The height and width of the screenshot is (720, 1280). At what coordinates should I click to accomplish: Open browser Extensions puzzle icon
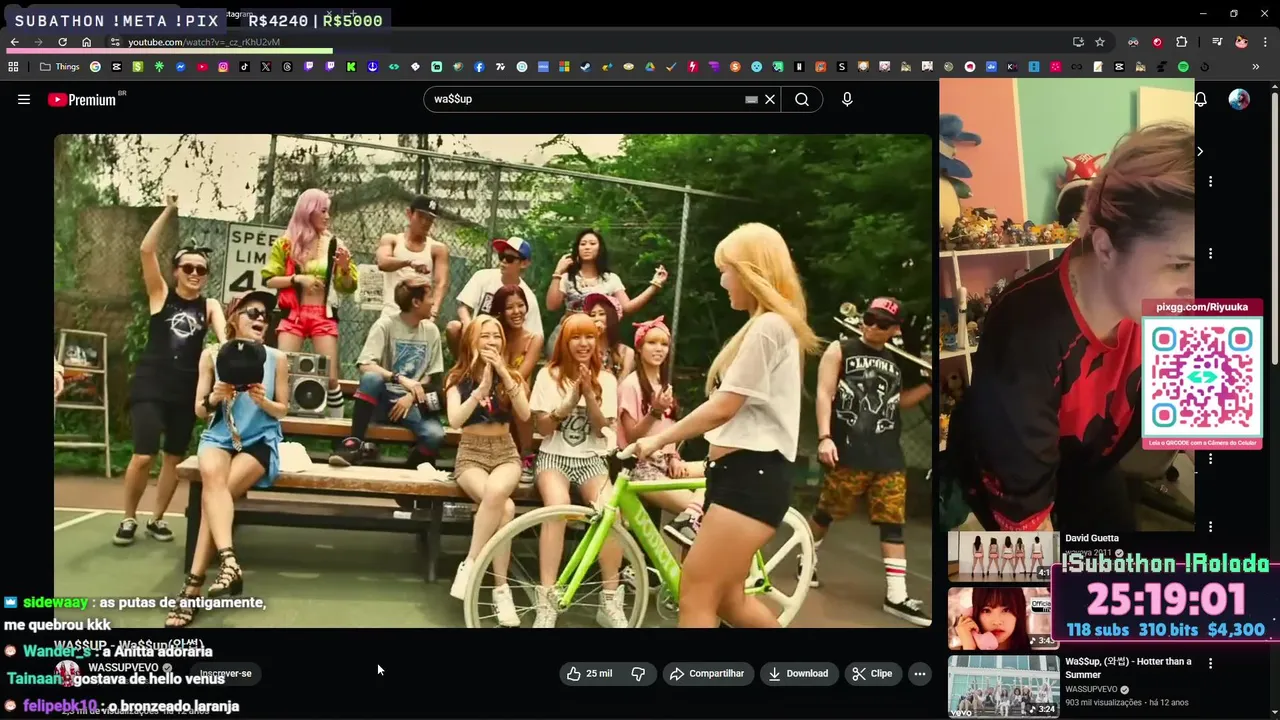[1181, 42]
